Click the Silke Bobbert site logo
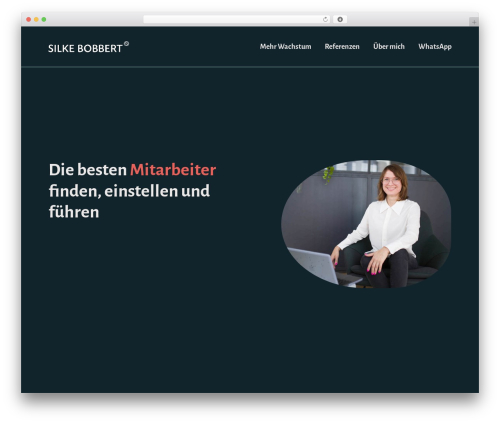 pos(88,48)
